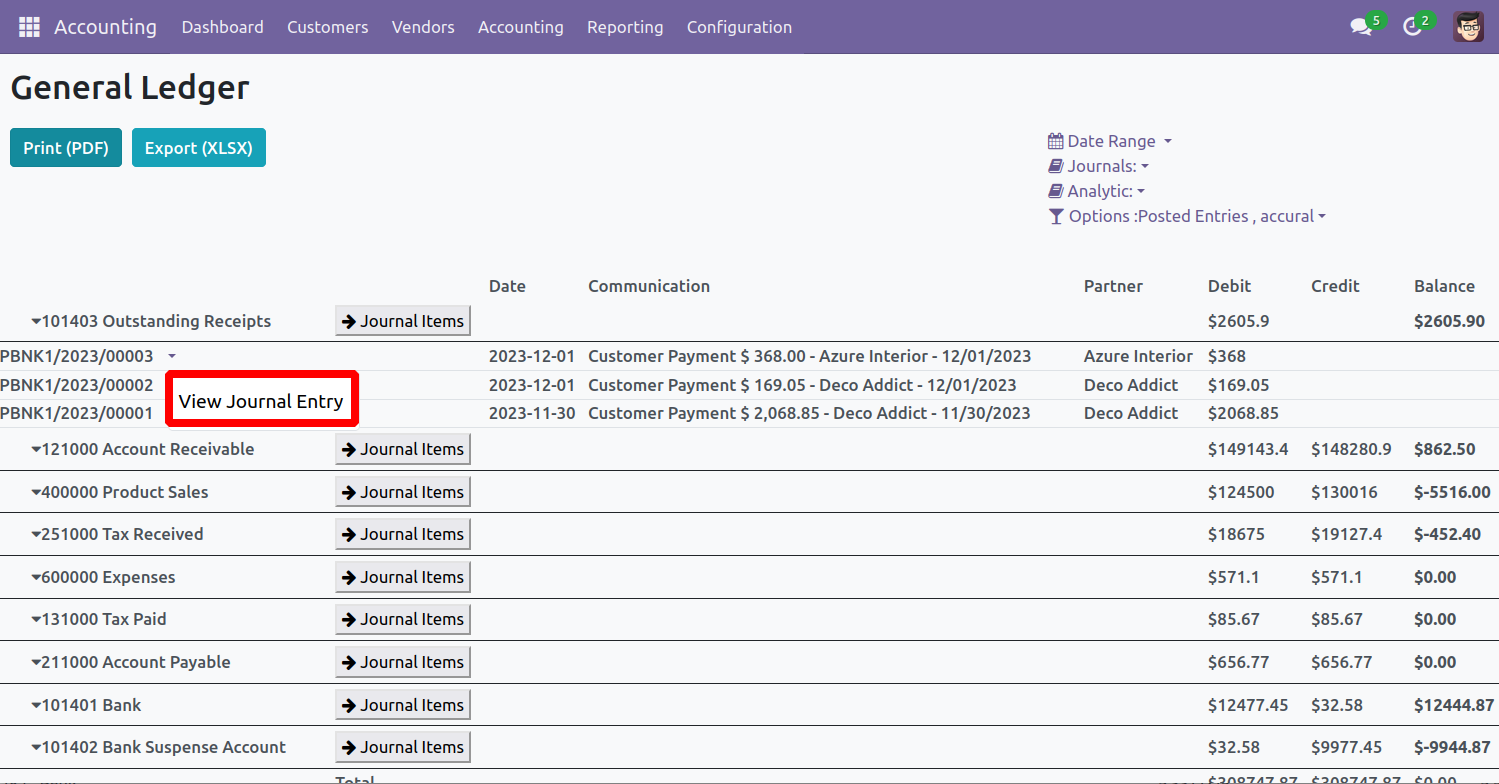This screenshot has height=784, width=1499.
Task: Collapse the 101403 Outstanding Receipts row
Action: [x=37, y=322]
